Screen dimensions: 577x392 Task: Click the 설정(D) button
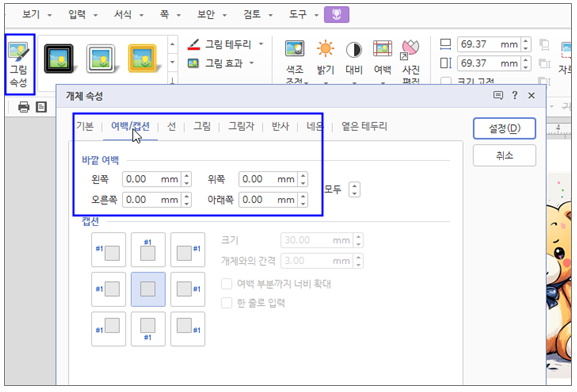click(x=504, y=128)
